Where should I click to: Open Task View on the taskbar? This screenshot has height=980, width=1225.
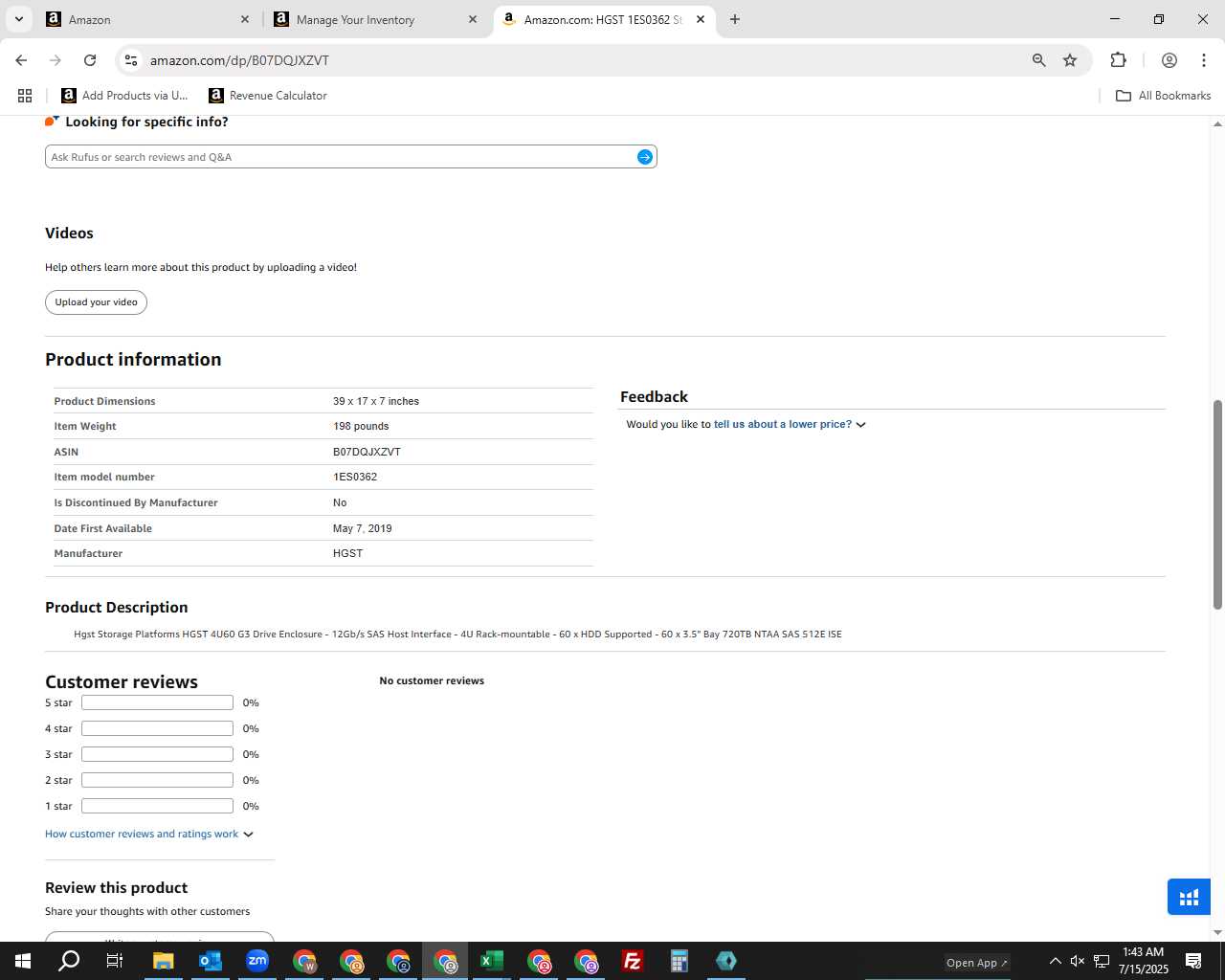coord(115,961)
